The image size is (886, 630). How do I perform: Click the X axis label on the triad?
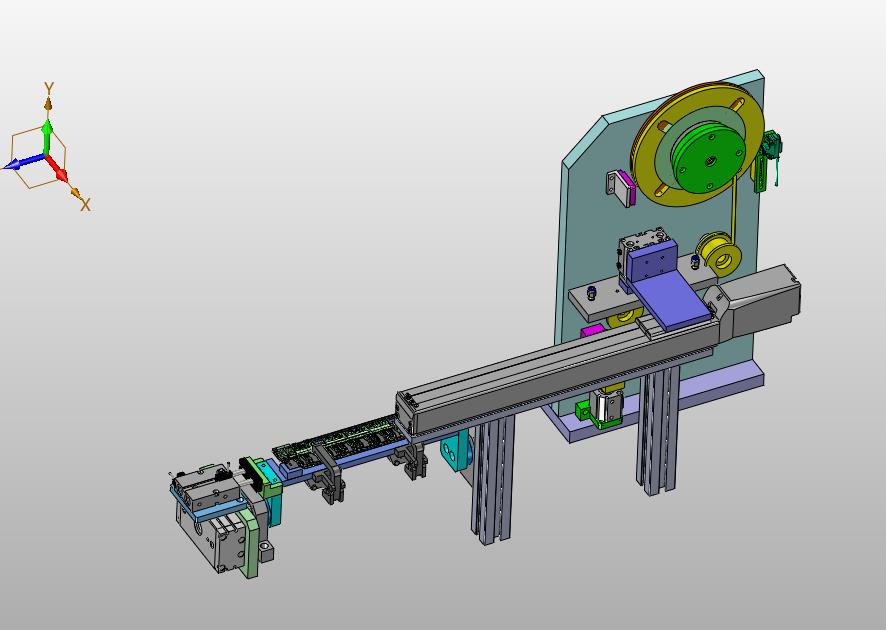pos(85,205)
